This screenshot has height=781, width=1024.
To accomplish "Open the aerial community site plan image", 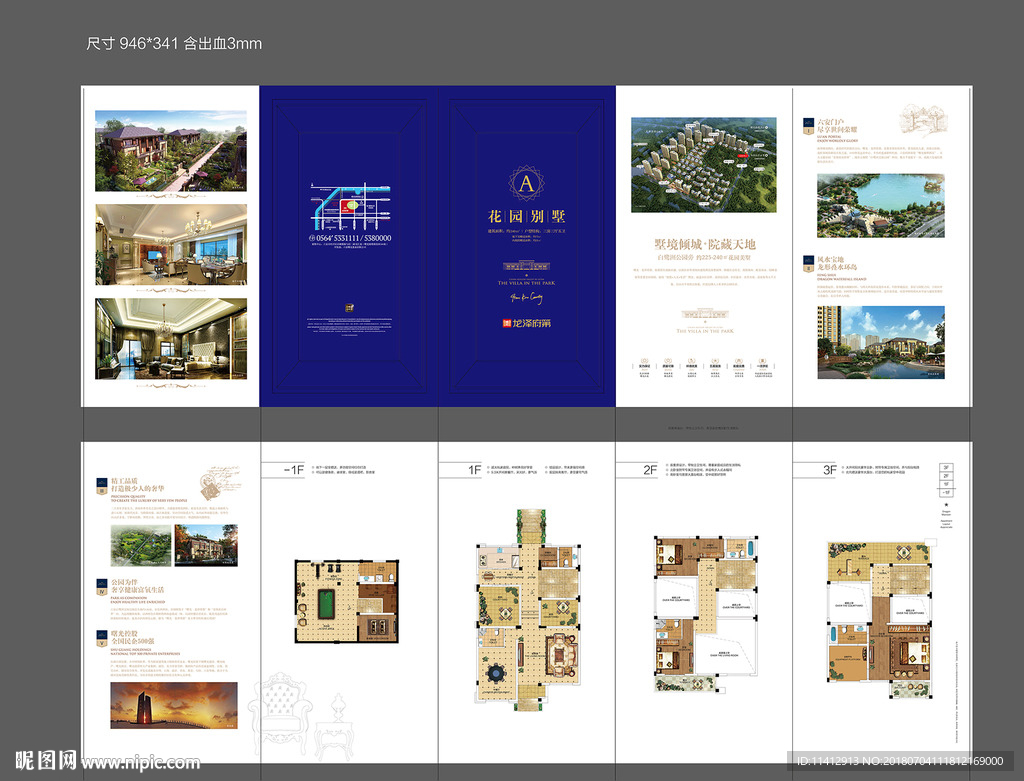I will (x=704, y=165).
